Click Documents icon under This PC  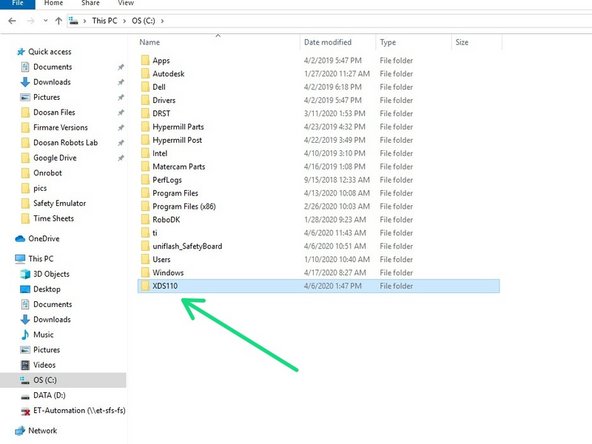(x=25, y=304)
